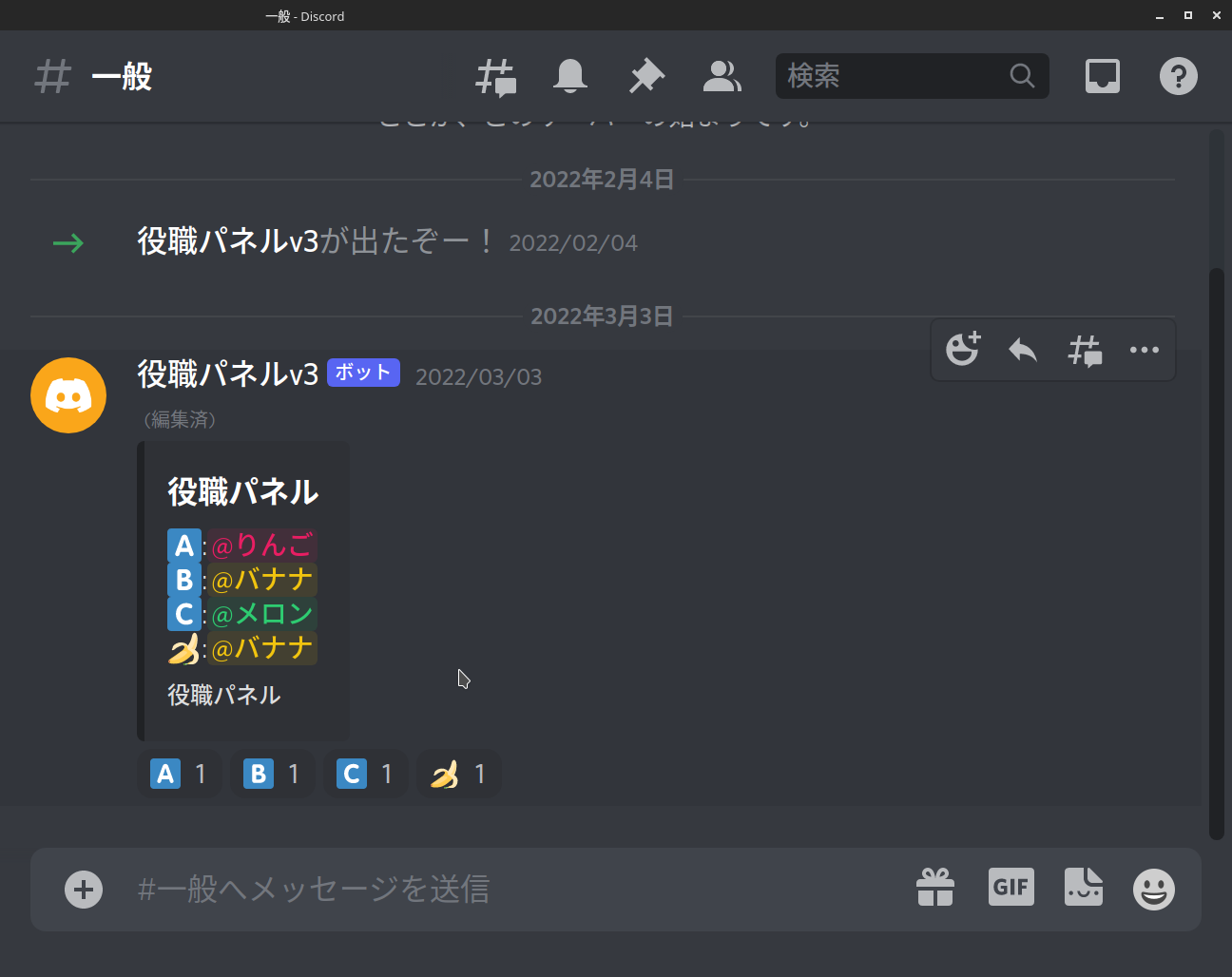1232x977 pixels.
Task: Click the magnifier icon in search box
Action: [x=1022, y=76]
